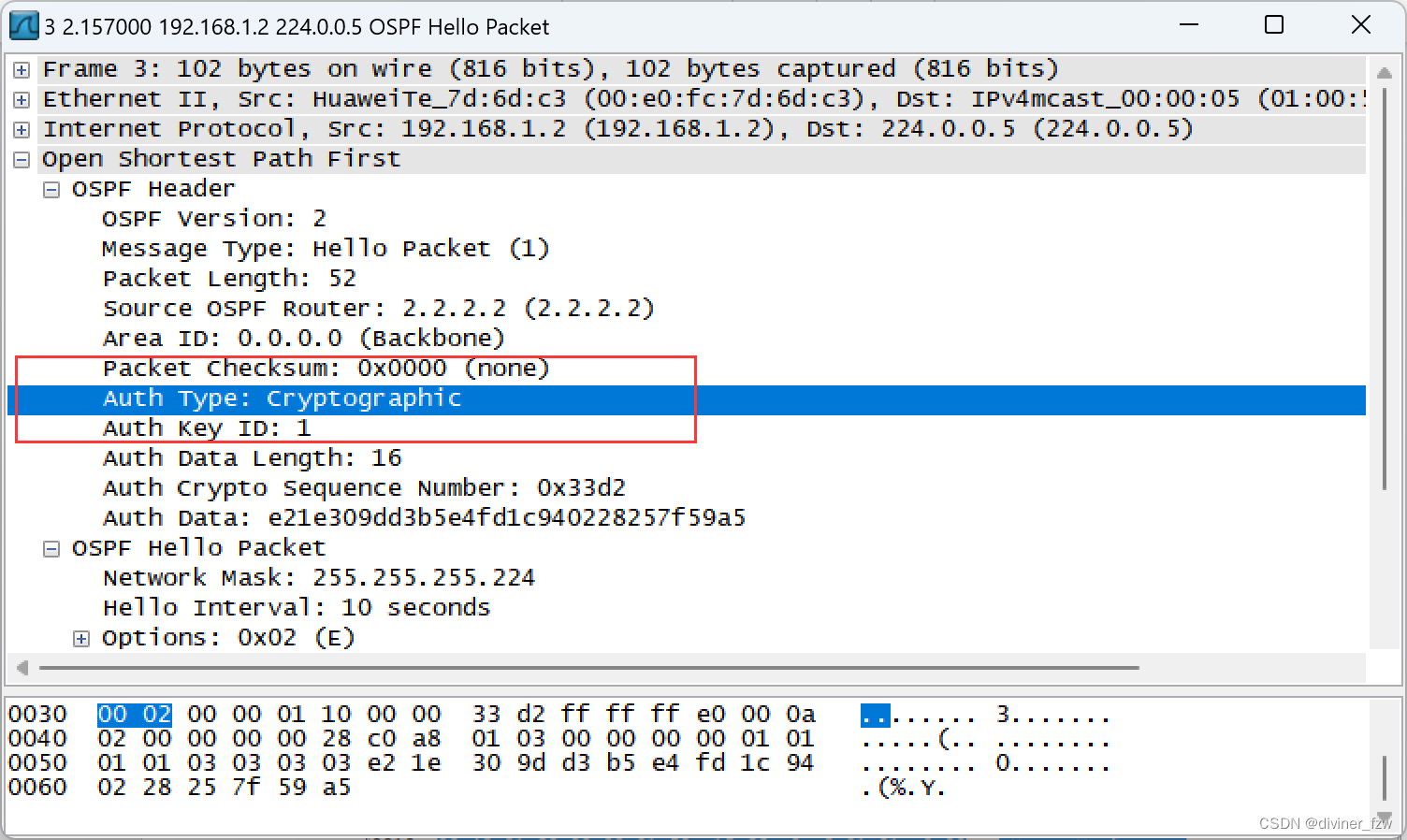The height and width of the screenshot is (840, 1407).
Task: Select Hello Interval: 10 seconds field
Action: [x=297, y=608]
